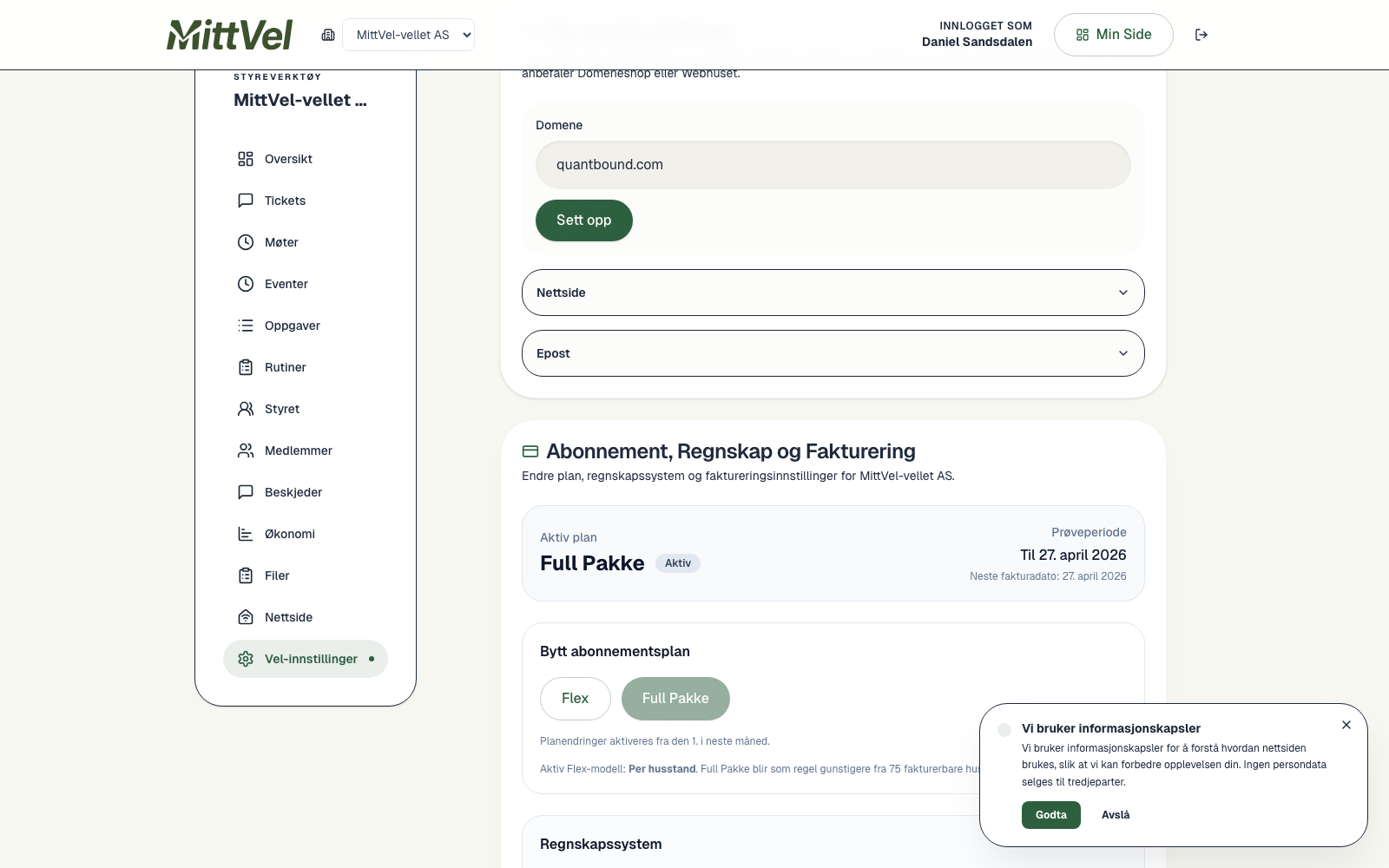
Task: Click the Eventer clock icon
Action: 246,284
